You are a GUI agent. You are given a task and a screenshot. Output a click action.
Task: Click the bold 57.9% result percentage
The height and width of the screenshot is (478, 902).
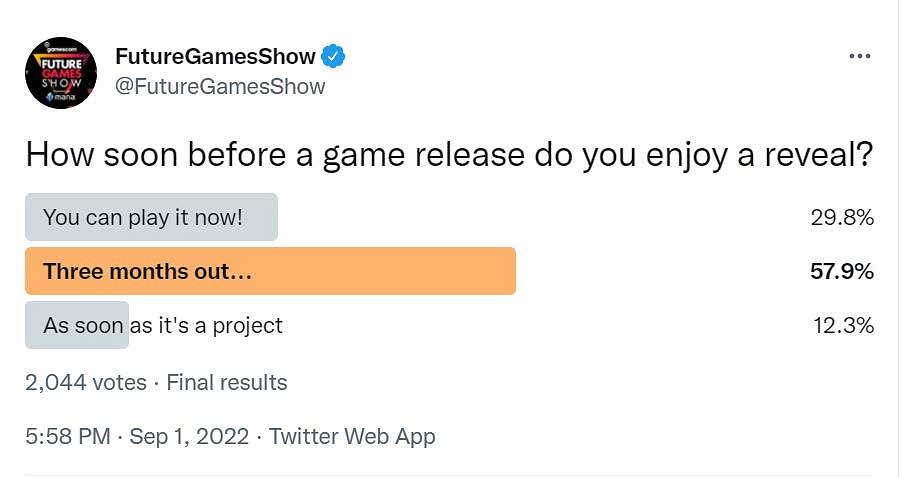(x=842, y=271)
